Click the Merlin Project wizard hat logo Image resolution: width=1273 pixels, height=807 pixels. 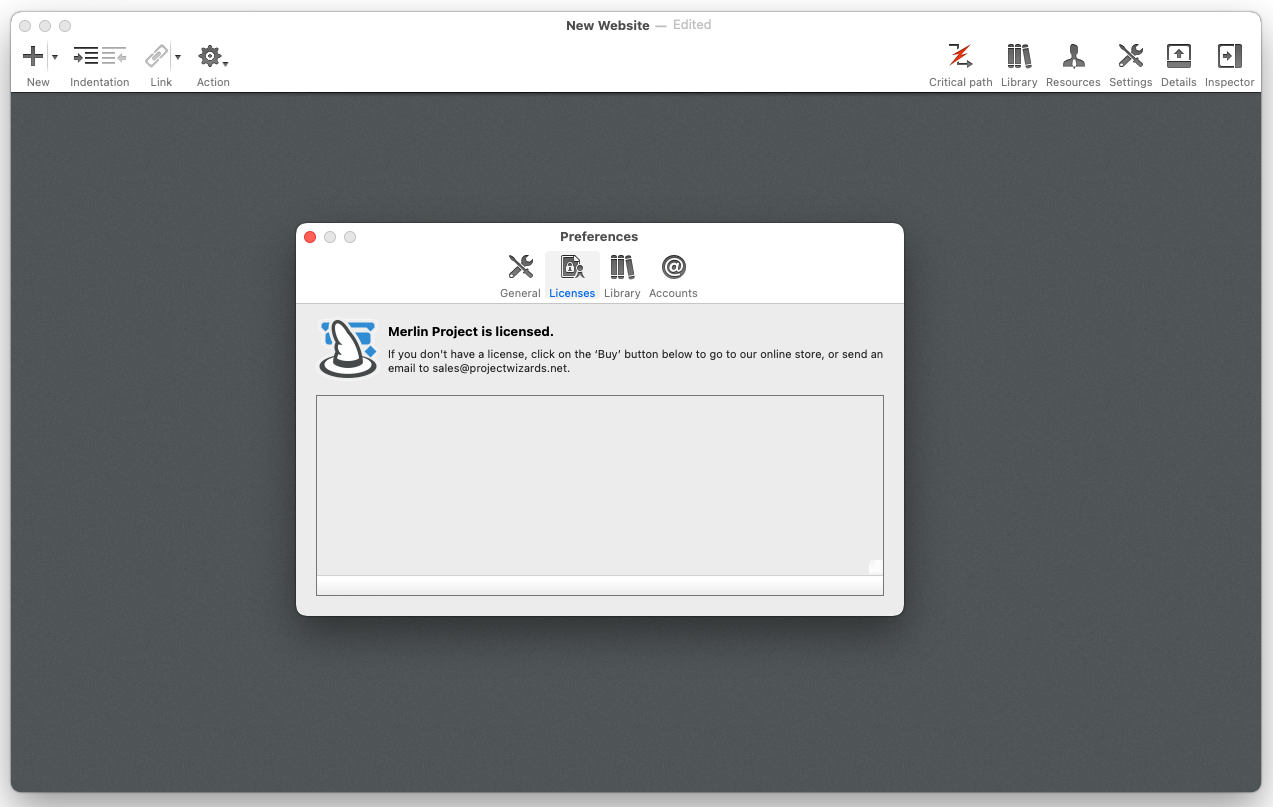pos(348,349)
